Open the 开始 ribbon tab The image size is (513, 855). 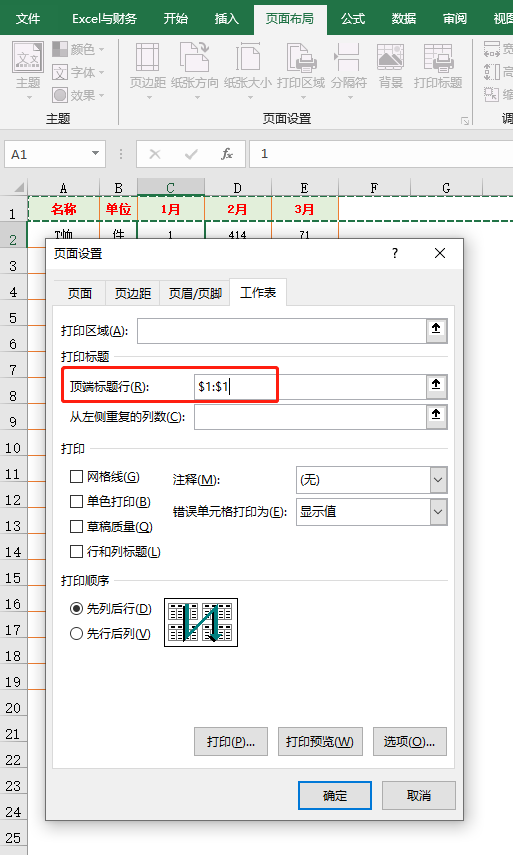[176, 19]
